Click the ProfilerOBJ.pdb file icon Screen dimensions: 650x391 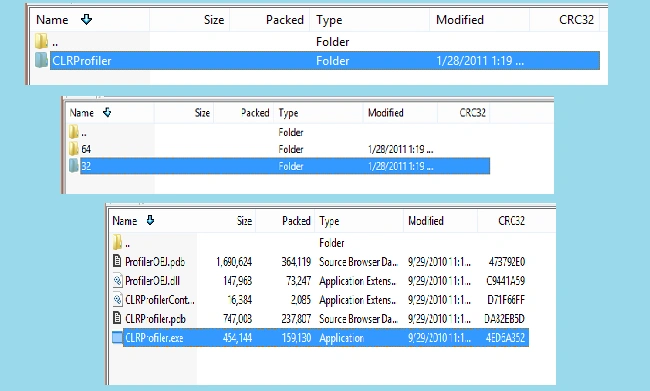(x=117, y=261)
